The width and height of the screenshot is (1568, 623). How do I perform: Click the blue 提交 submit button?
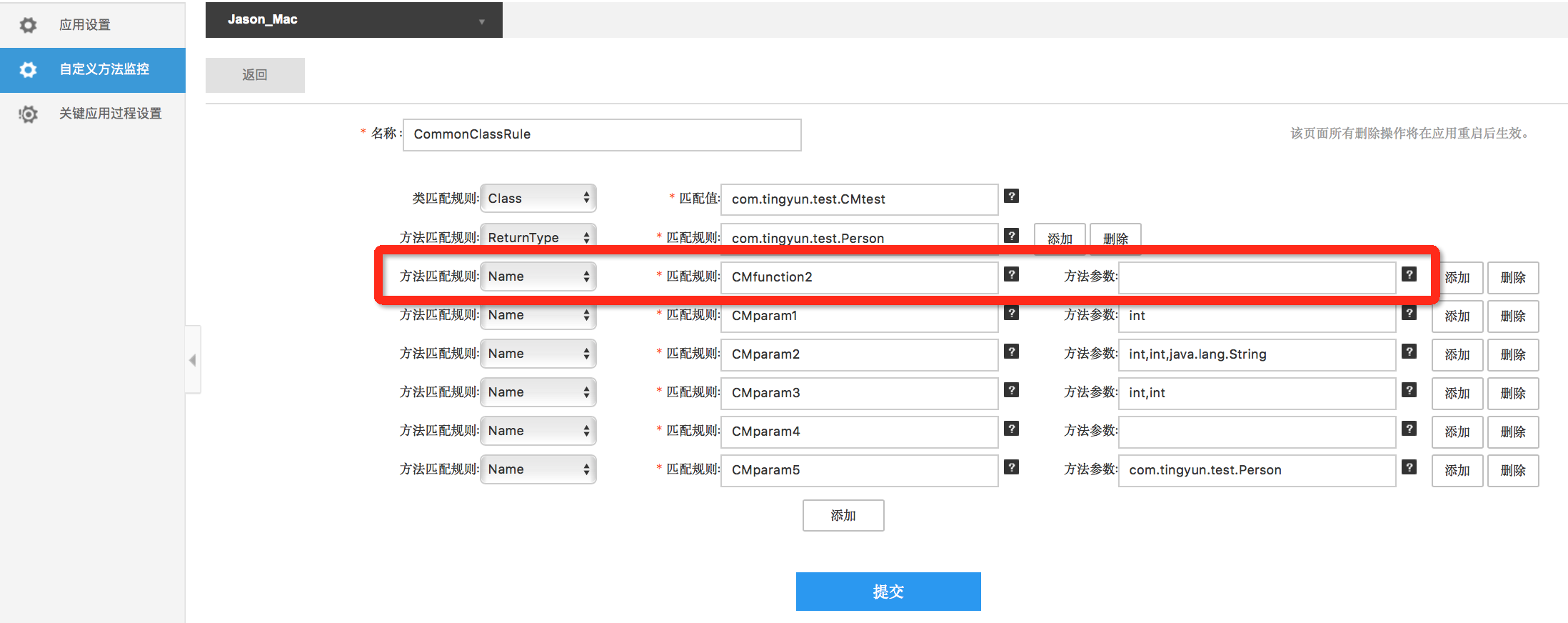[888, 592]
